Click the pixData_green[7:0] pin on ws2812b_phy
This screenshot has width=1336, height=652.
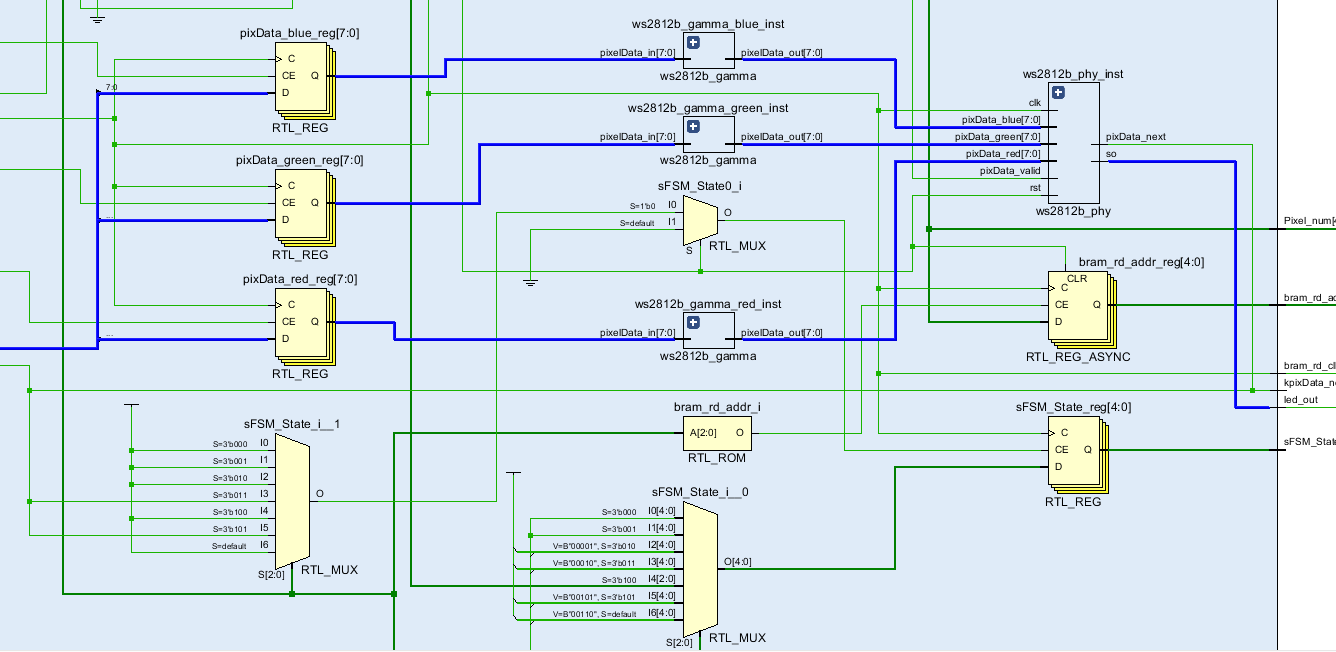click(x=997, y=137)
